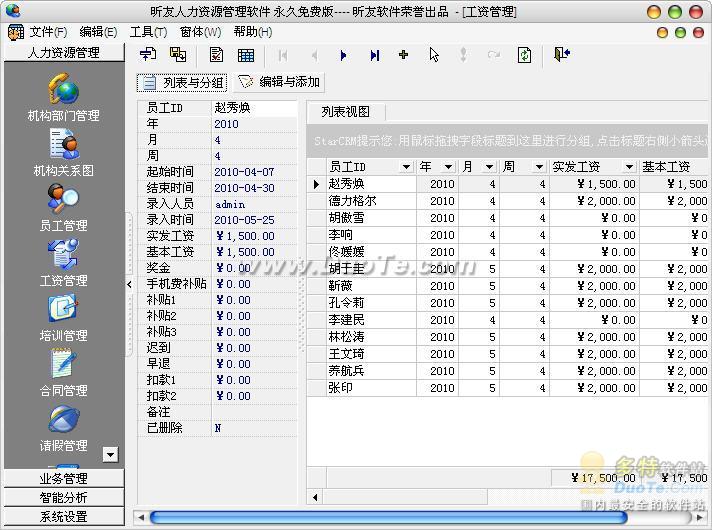Click the refresh document toolbar icon
The height and width of the screenshot is (530, 712).
524,55
